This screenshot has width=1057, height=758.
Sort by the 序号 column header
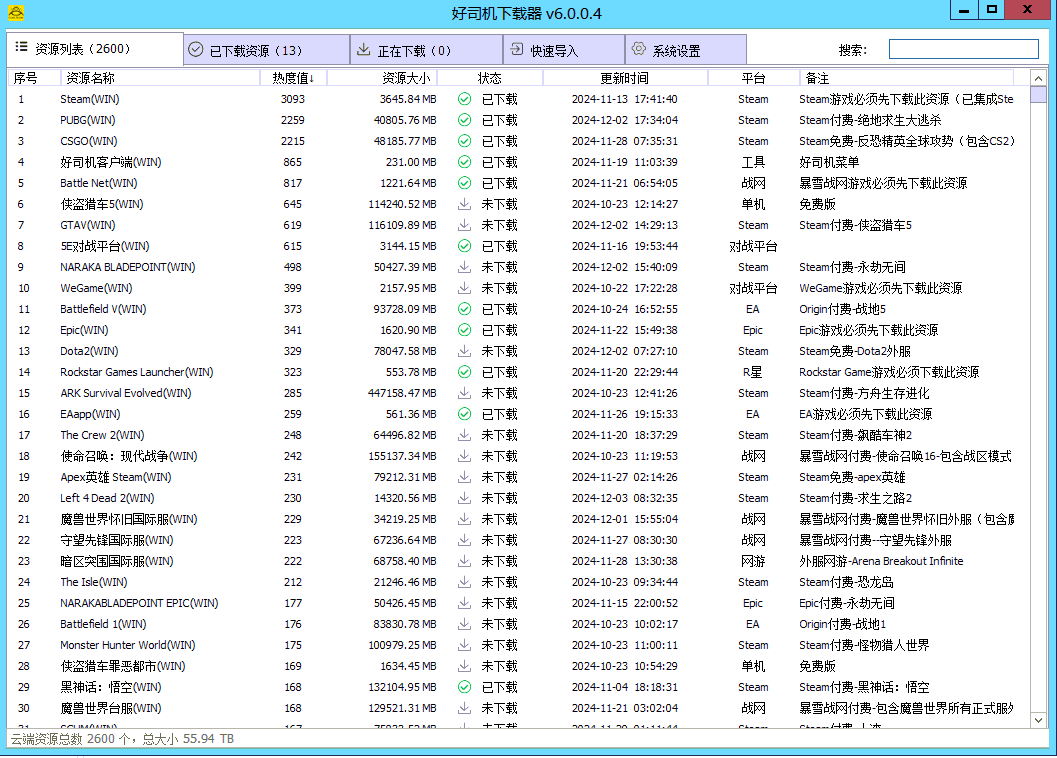[x=34, y=78]
